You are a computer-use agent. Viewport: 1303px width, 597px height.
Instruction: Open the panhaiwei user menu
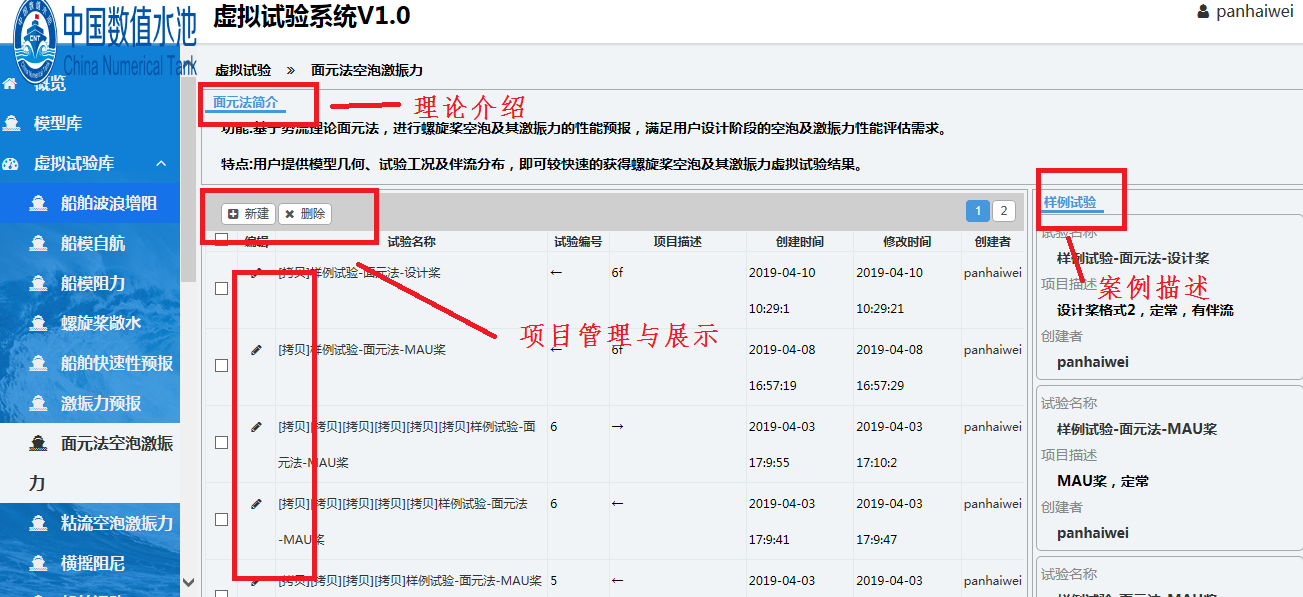pyautogui.click(x=1254, y=12)
